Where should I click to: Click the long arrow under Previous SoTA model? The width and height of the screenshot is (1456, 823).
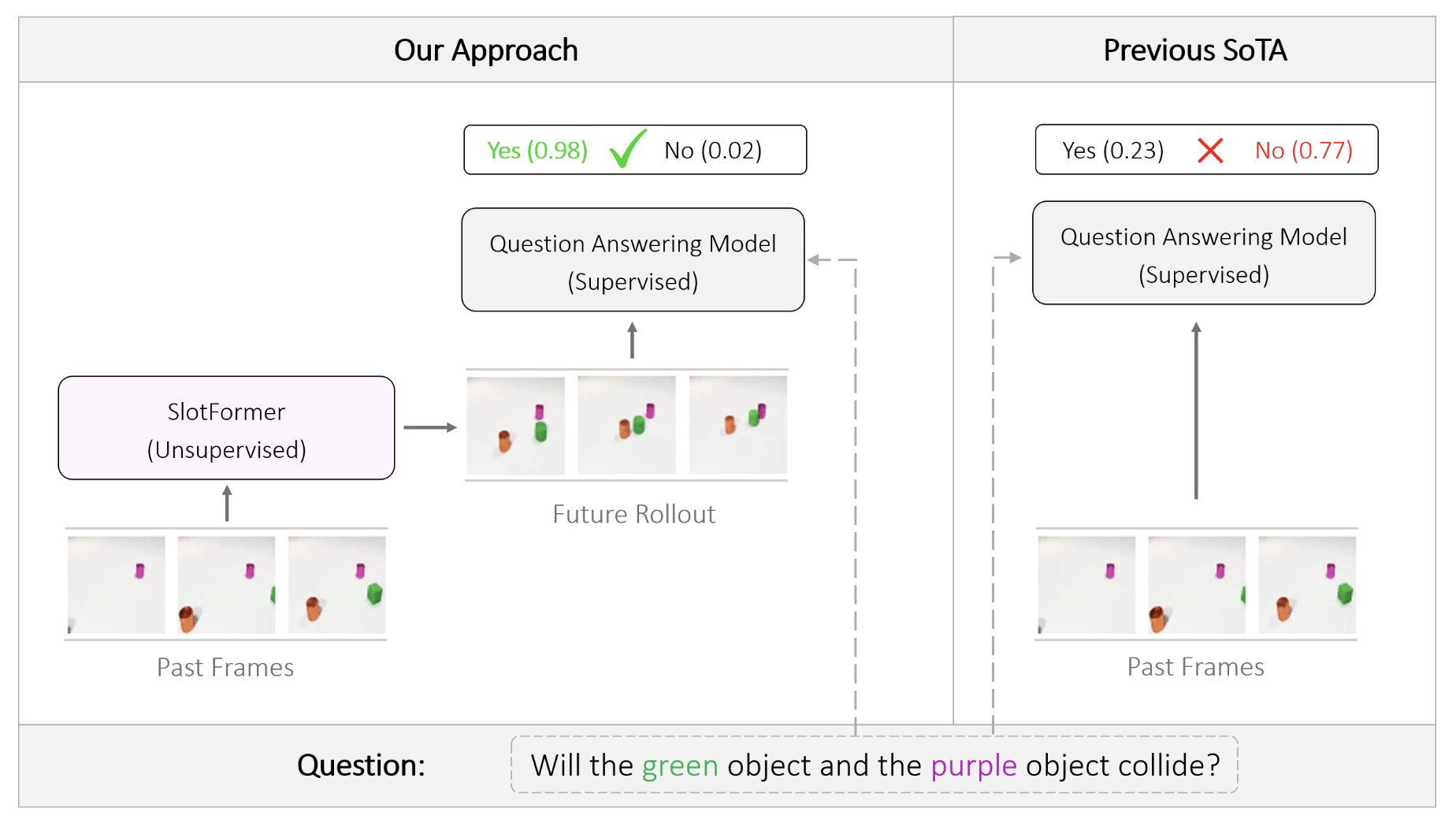coord(1196,410)
